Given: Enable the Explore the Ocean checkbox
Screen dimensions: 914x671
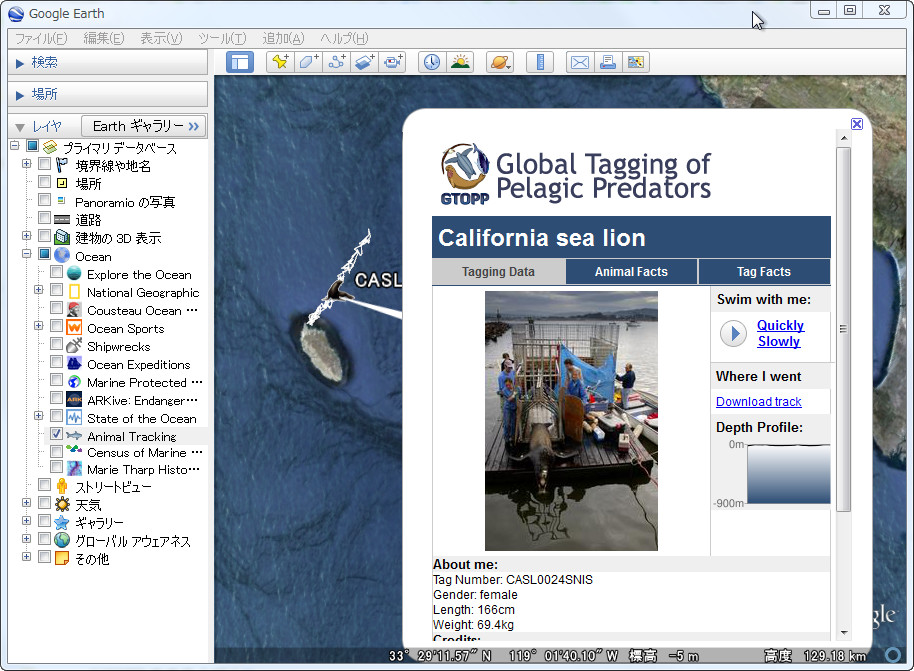Looking at the screenshot, I should click(x=57, y=272).
